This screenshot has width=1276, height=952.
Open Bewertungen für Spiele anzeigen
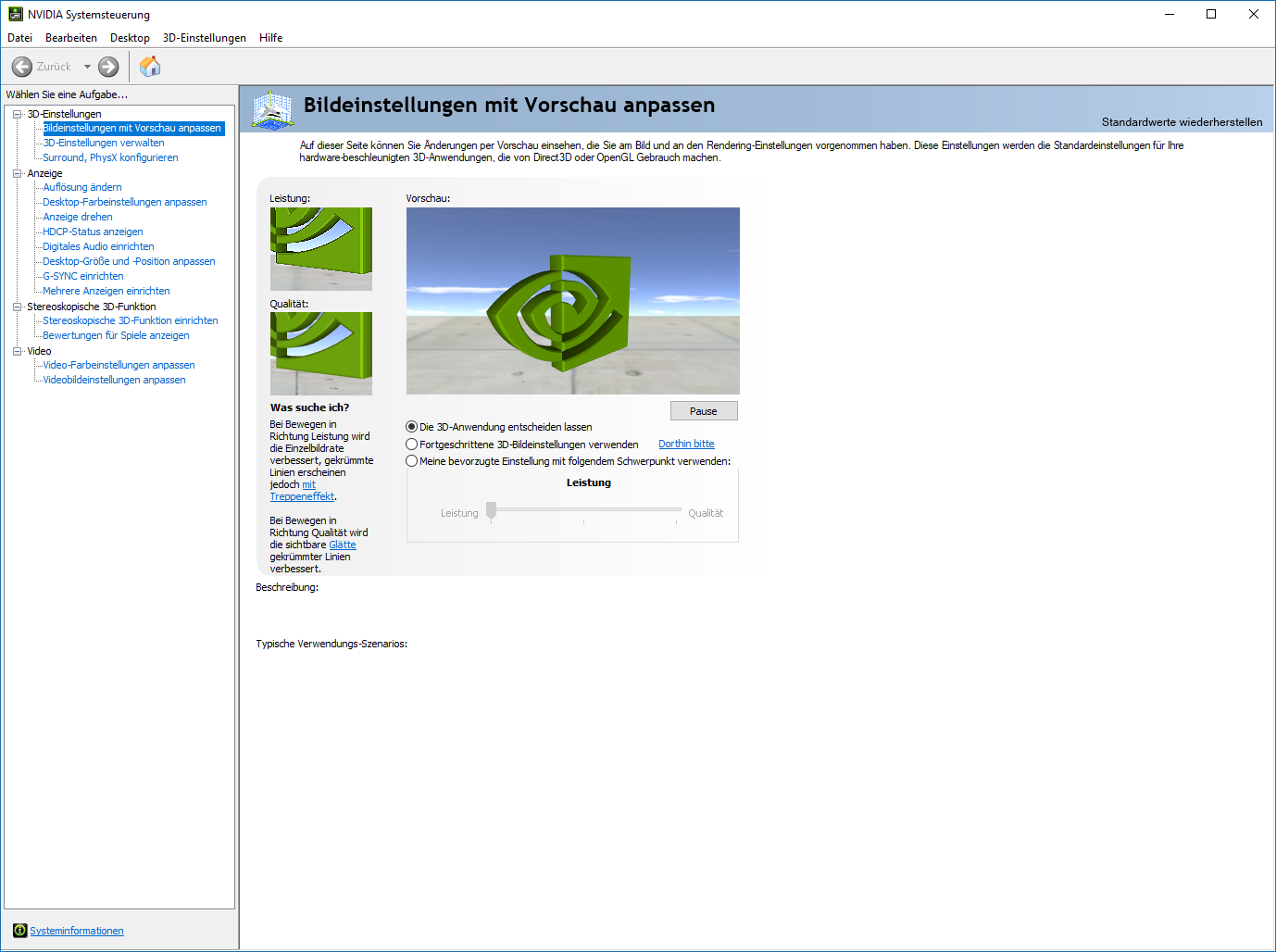click(116, 335)
